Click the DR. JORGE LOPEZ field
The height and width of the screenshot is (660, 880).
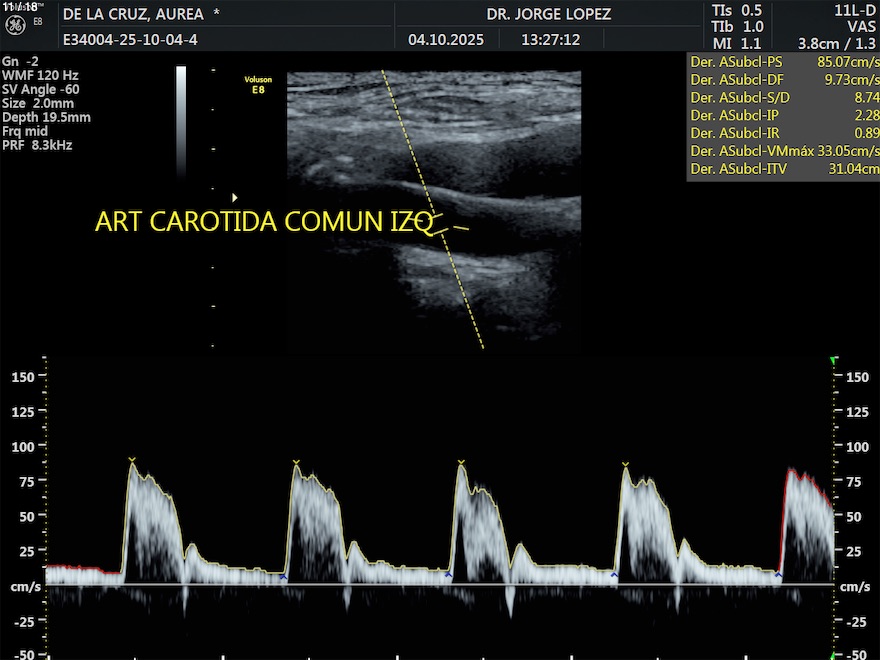click(548, 15)
